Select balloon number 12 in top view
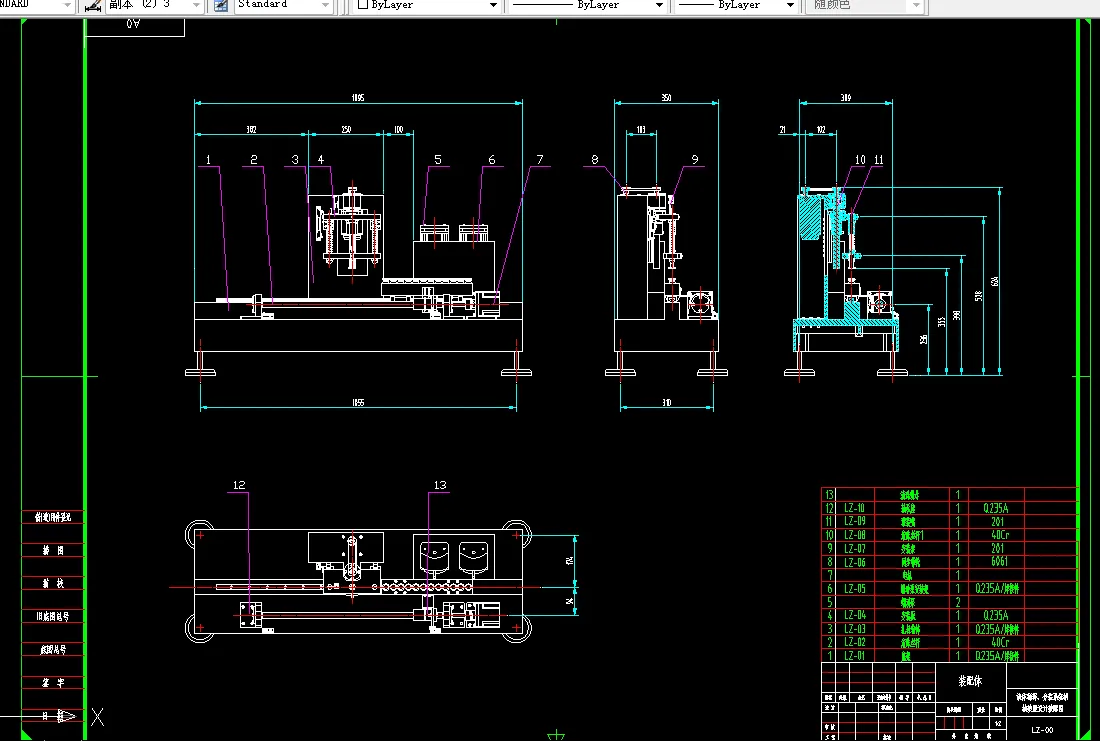Image resolution: width=1100 pixels, height=741 pixels. coord(239,485)
